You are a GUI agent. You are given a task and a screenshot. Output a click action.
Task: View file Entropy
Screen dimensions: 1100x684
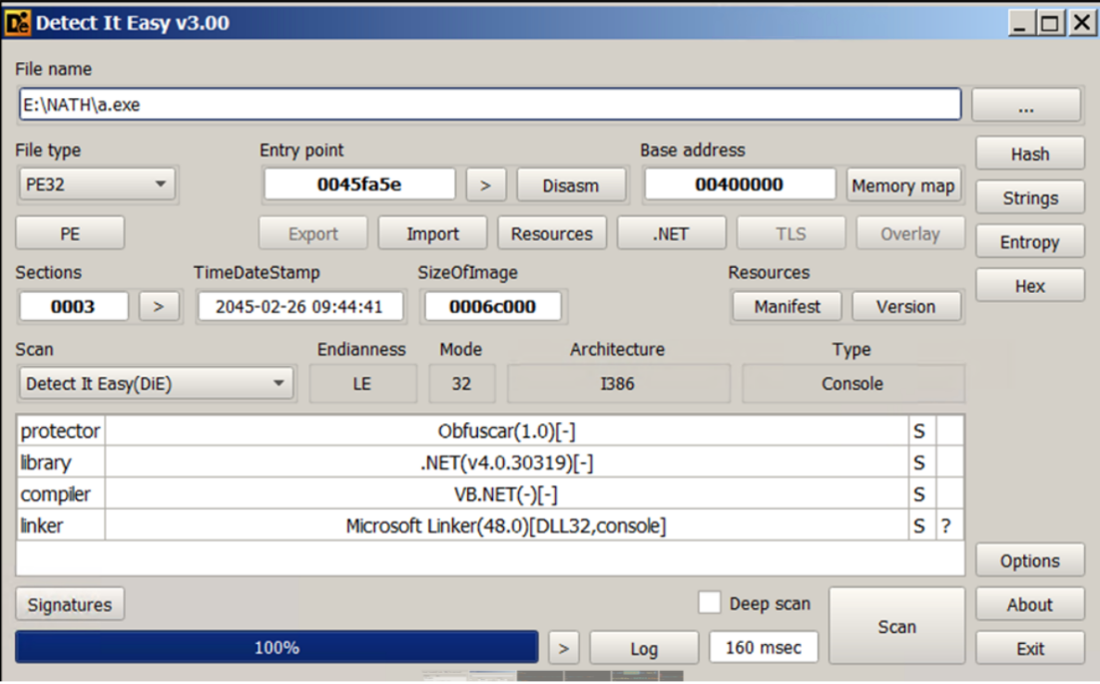(x=1029, y=242)
